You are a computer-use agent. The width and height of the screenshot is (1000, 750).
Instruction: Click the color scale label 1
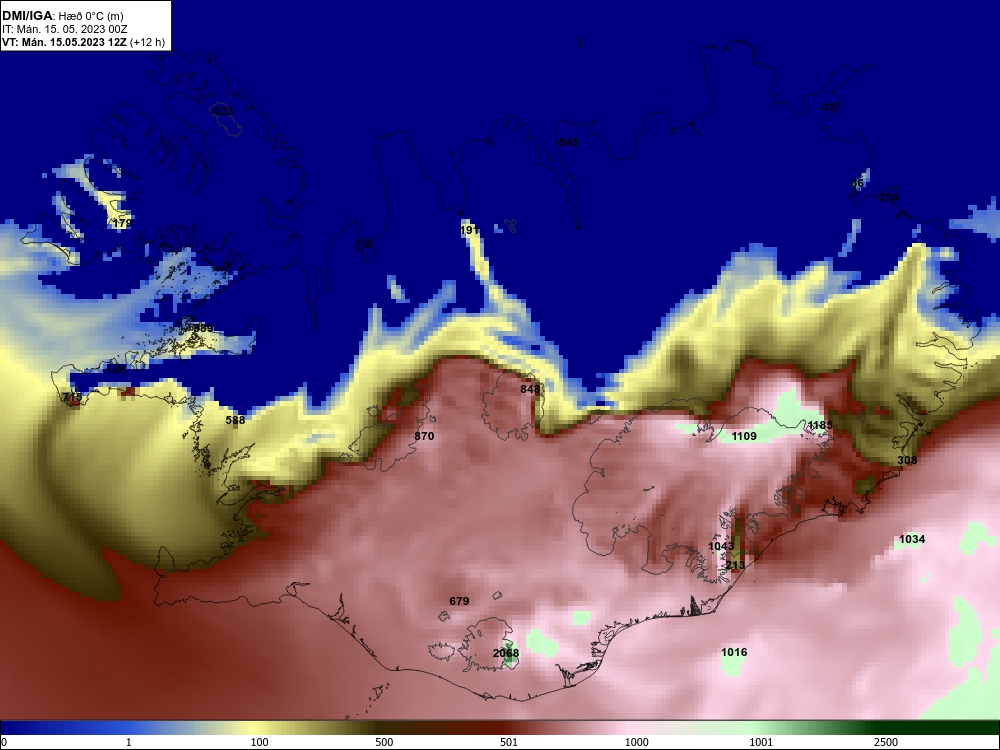129,742
